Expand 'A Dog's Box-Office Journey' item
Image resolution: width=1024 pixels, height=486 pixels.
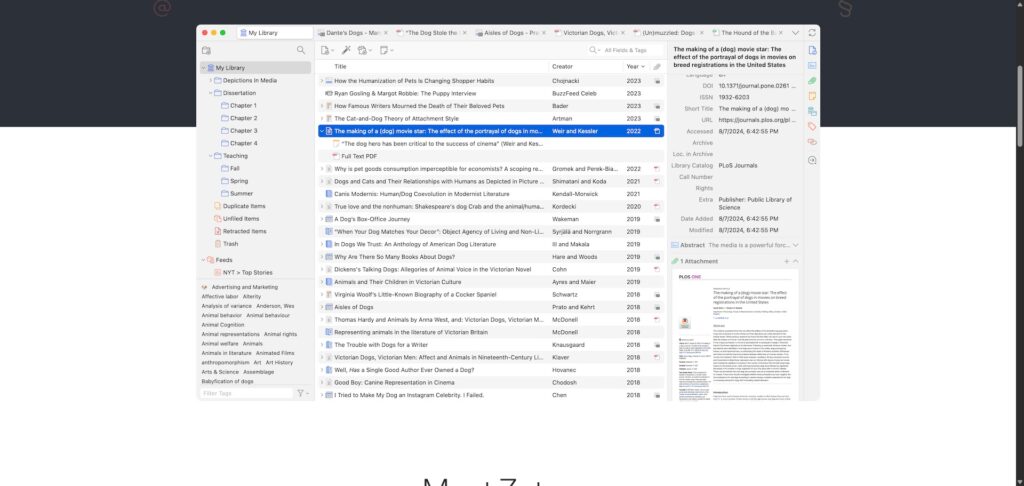coord(322,219)
